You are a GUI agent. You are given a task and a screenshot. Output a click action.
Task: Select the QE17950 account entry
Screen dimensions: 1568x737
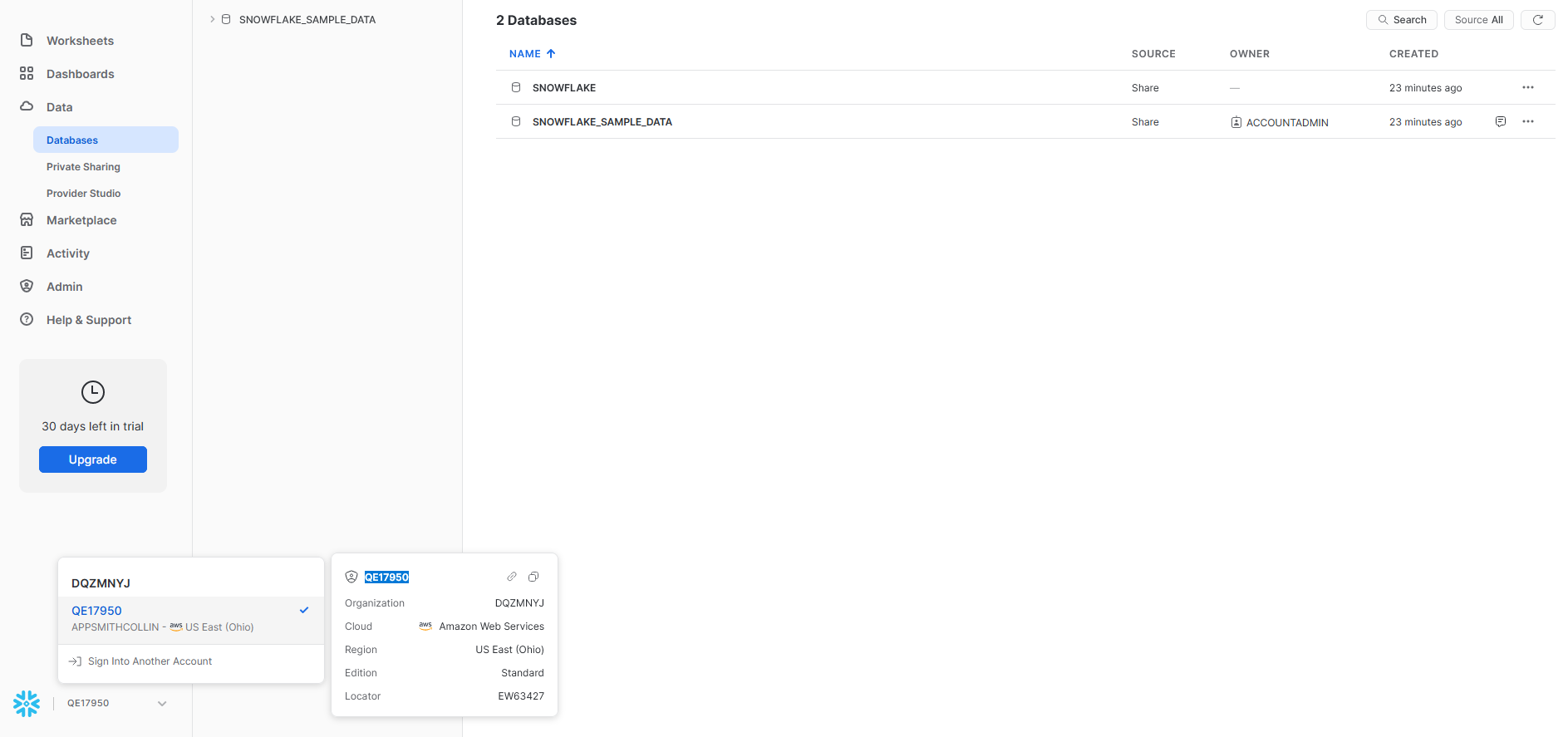(x=190, y=620)
